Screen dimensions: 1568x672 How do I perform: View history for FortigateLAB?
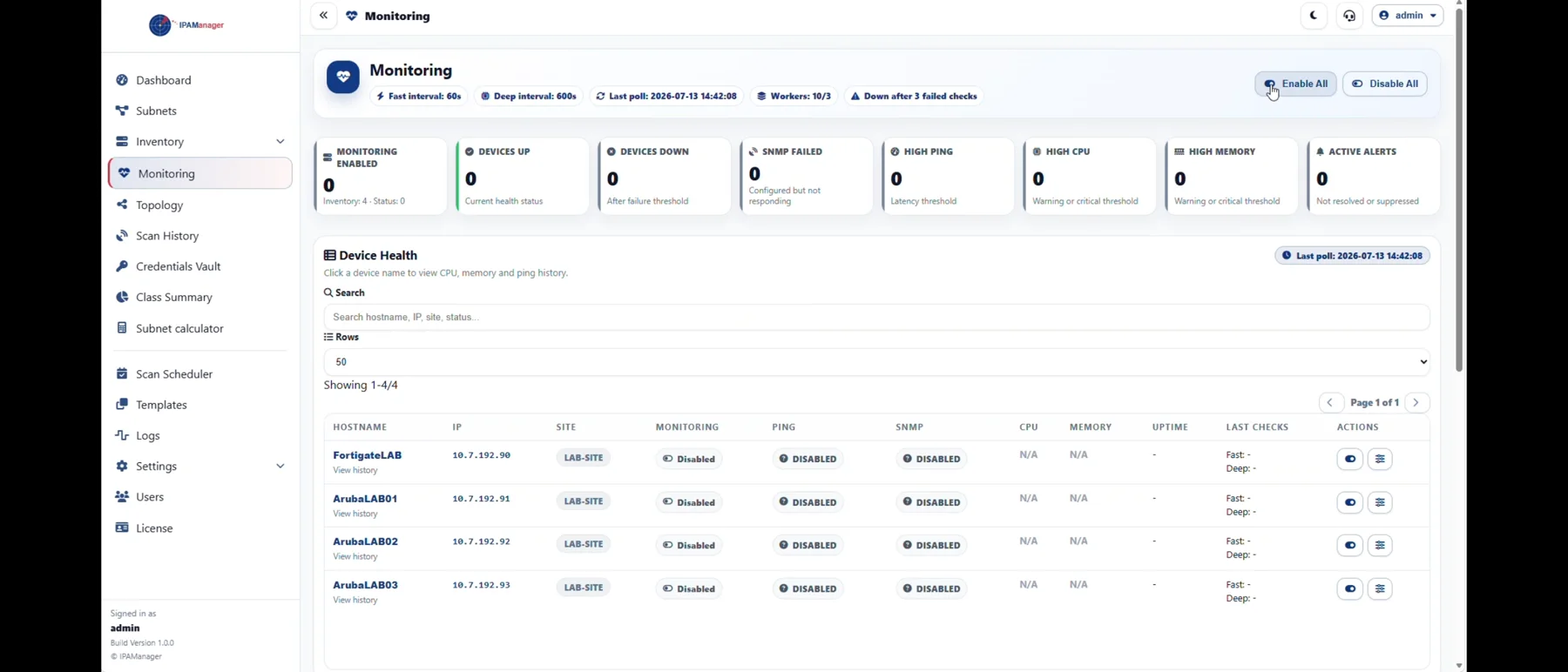(355, 471)
